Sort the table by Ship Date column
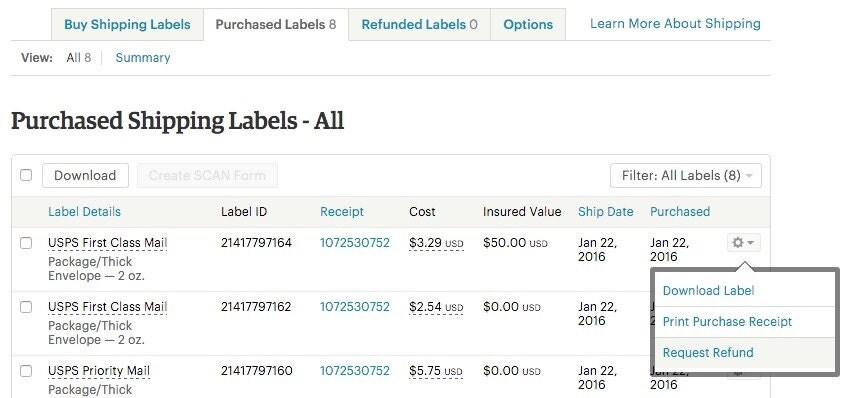This screenshot has width=851, height=398. pos(606,212)
